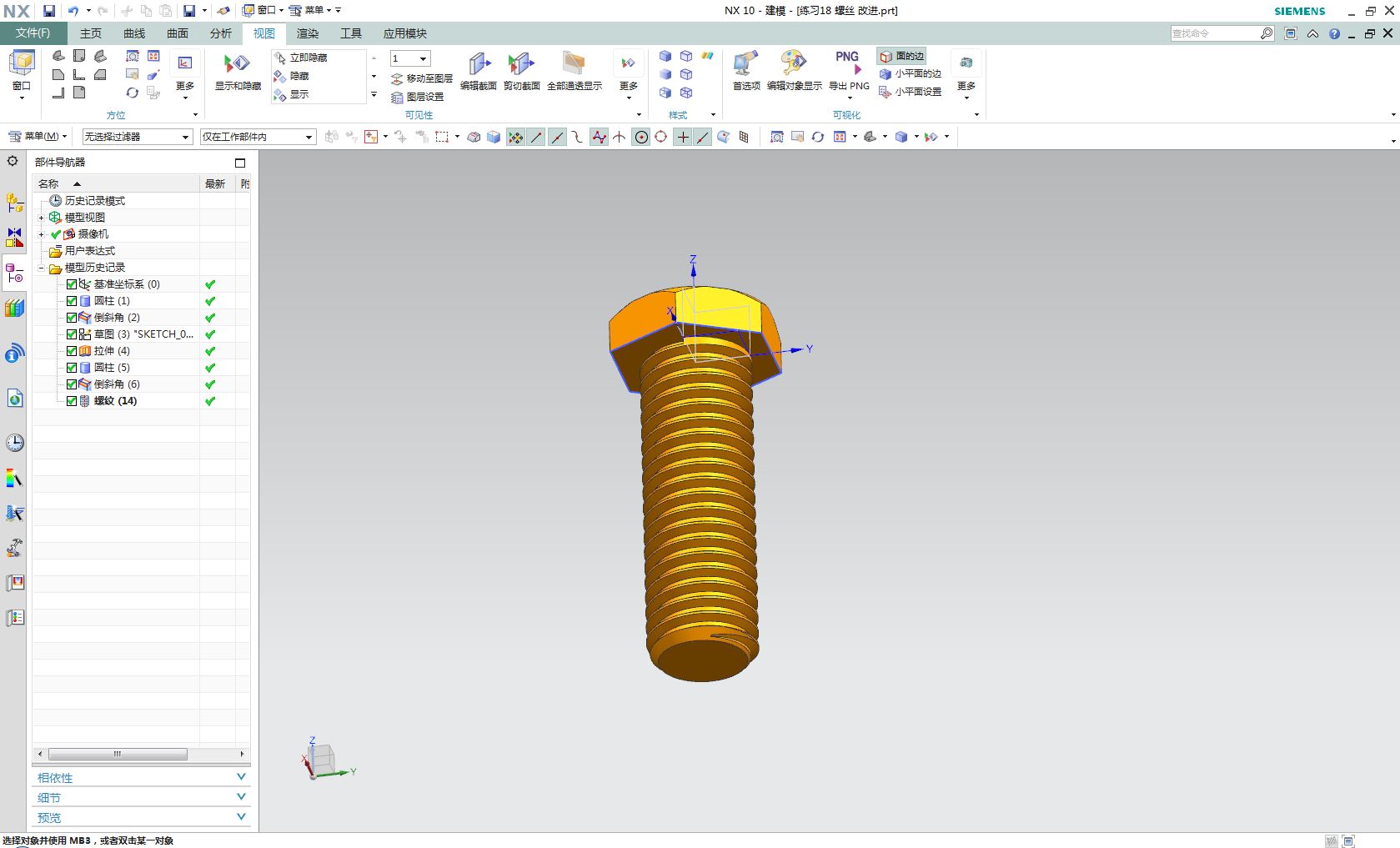Viewport: 1400px width, 848px height.
Task: Switch to the 曲线 tab
Action: coord(134,33)
